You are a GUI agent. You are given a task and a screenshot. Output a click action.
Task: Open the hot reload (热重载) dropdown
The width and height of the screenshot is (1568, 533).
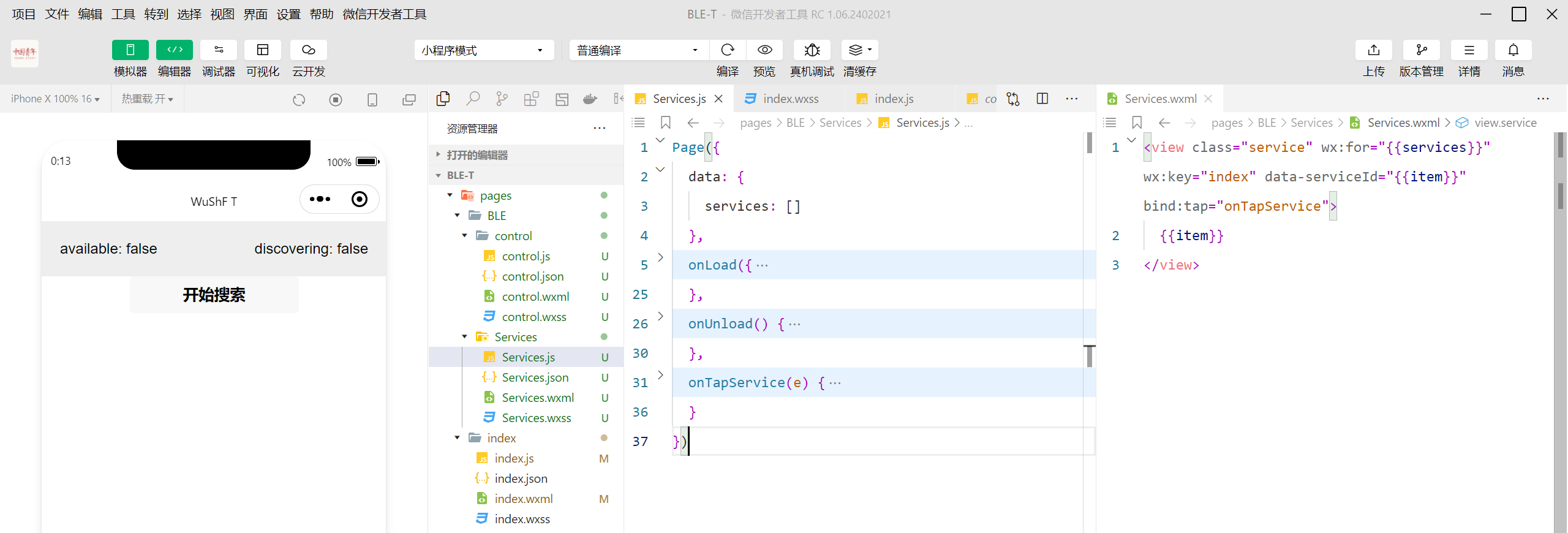147,99
